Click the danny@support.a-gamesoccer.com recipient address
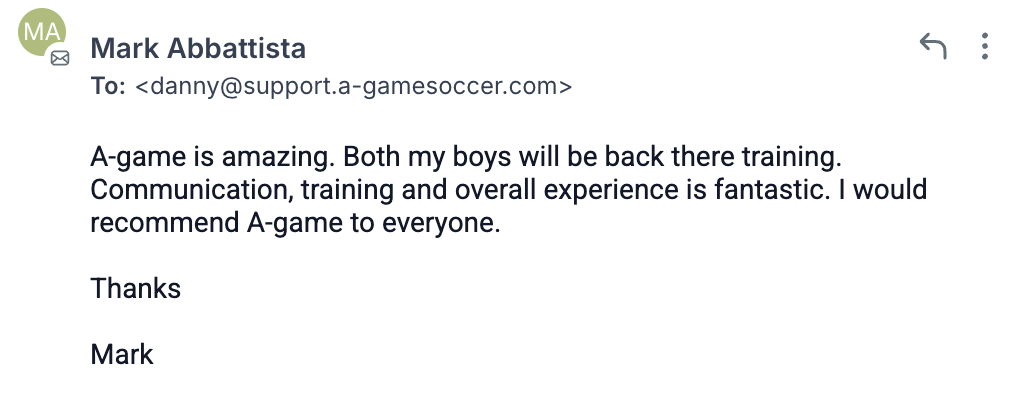 353,87
